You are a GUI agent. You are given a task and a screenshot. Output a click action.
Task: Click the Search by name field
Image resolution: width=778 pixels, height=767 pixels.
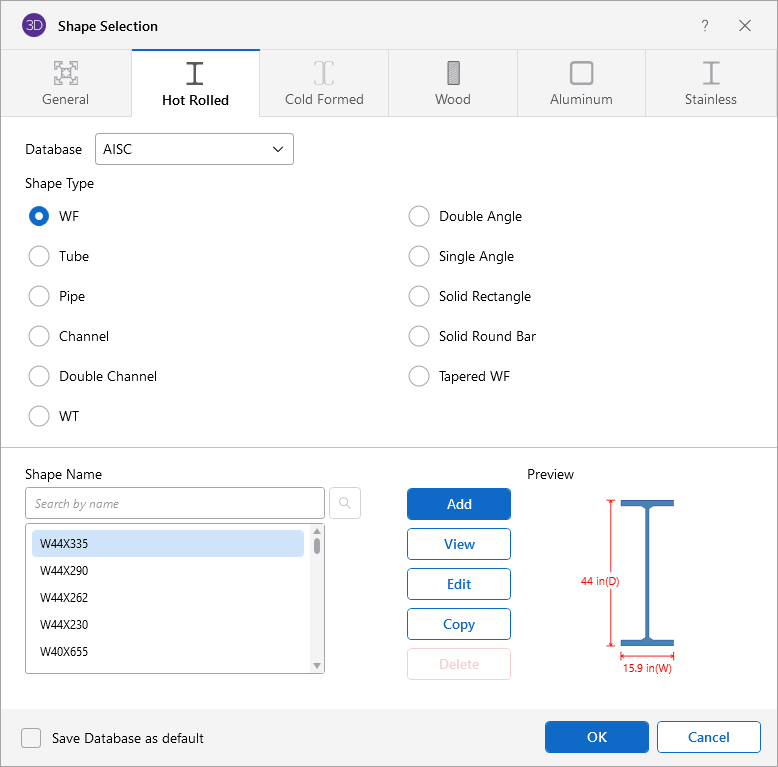coord(175,503)
